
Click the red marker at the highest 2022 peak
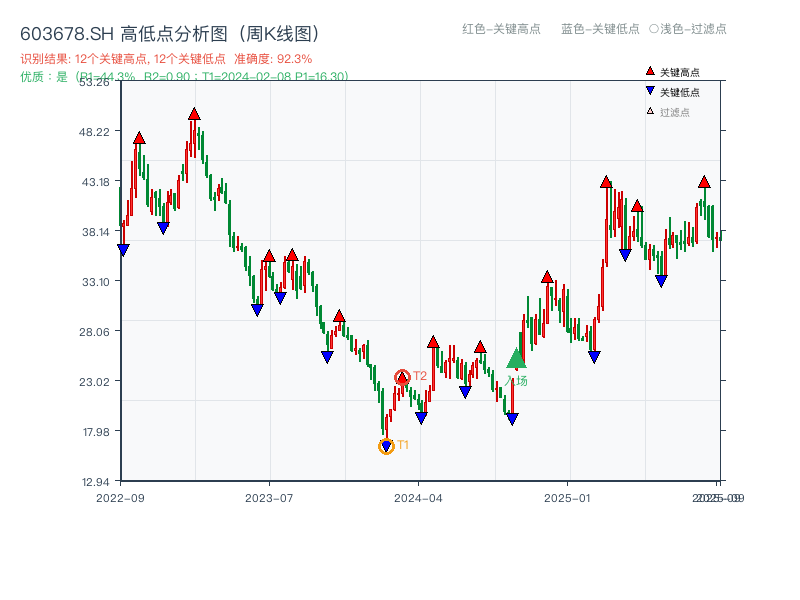coord(193,114)
